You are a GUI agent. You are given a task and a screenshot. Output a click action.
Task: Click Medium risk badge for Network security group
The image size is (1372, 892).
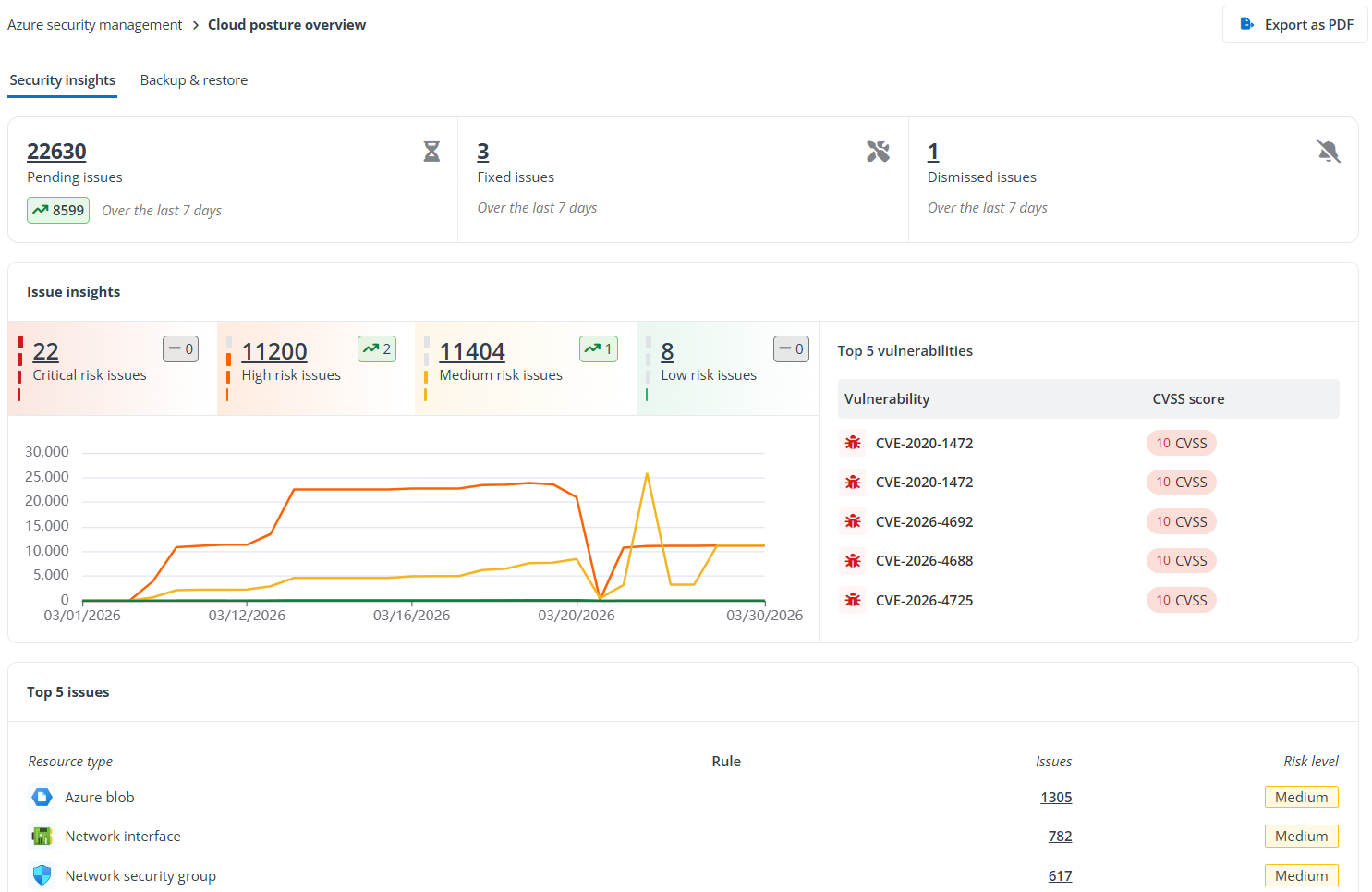[x=1301, y=875]
